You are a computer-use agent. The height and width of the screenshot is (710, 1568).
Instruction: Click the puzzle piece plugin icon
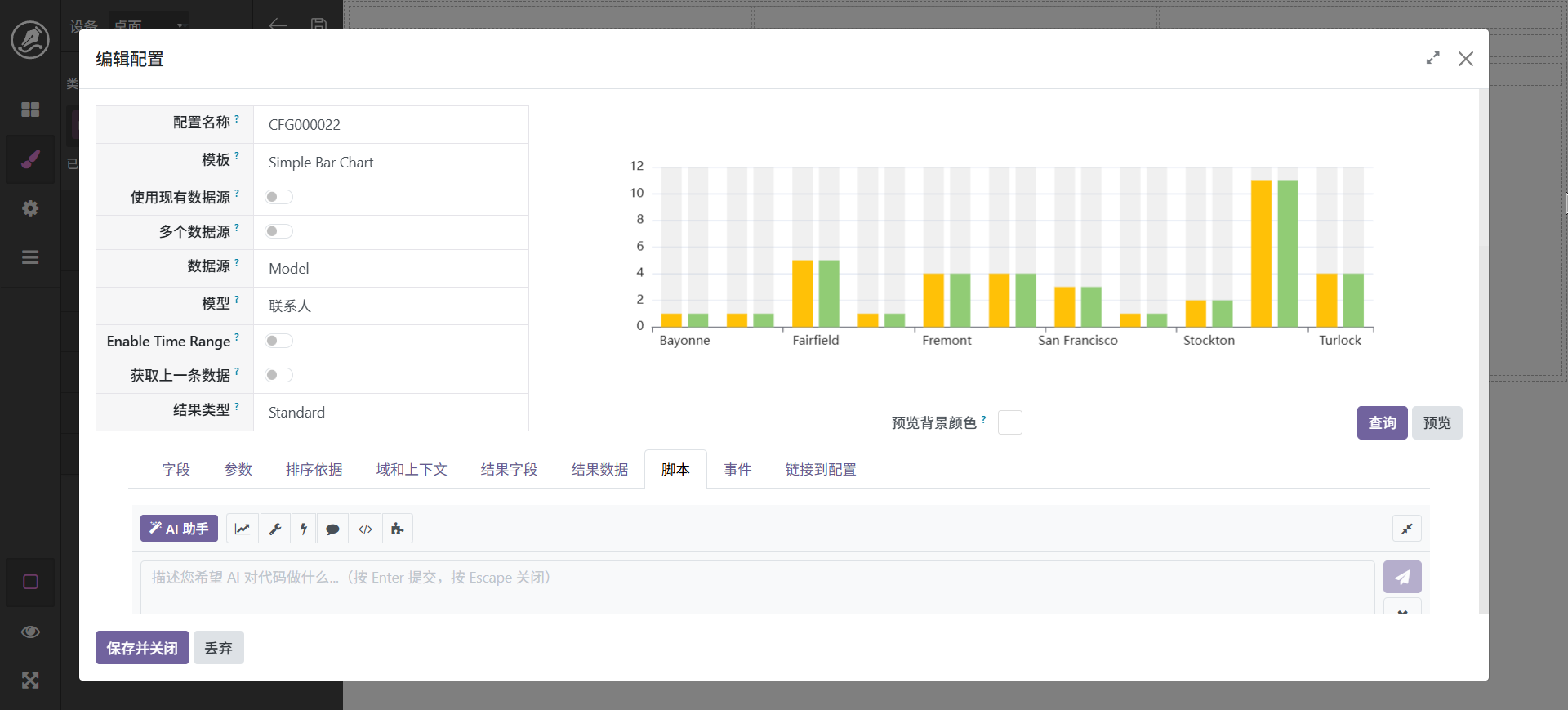[x=397, y=529]
